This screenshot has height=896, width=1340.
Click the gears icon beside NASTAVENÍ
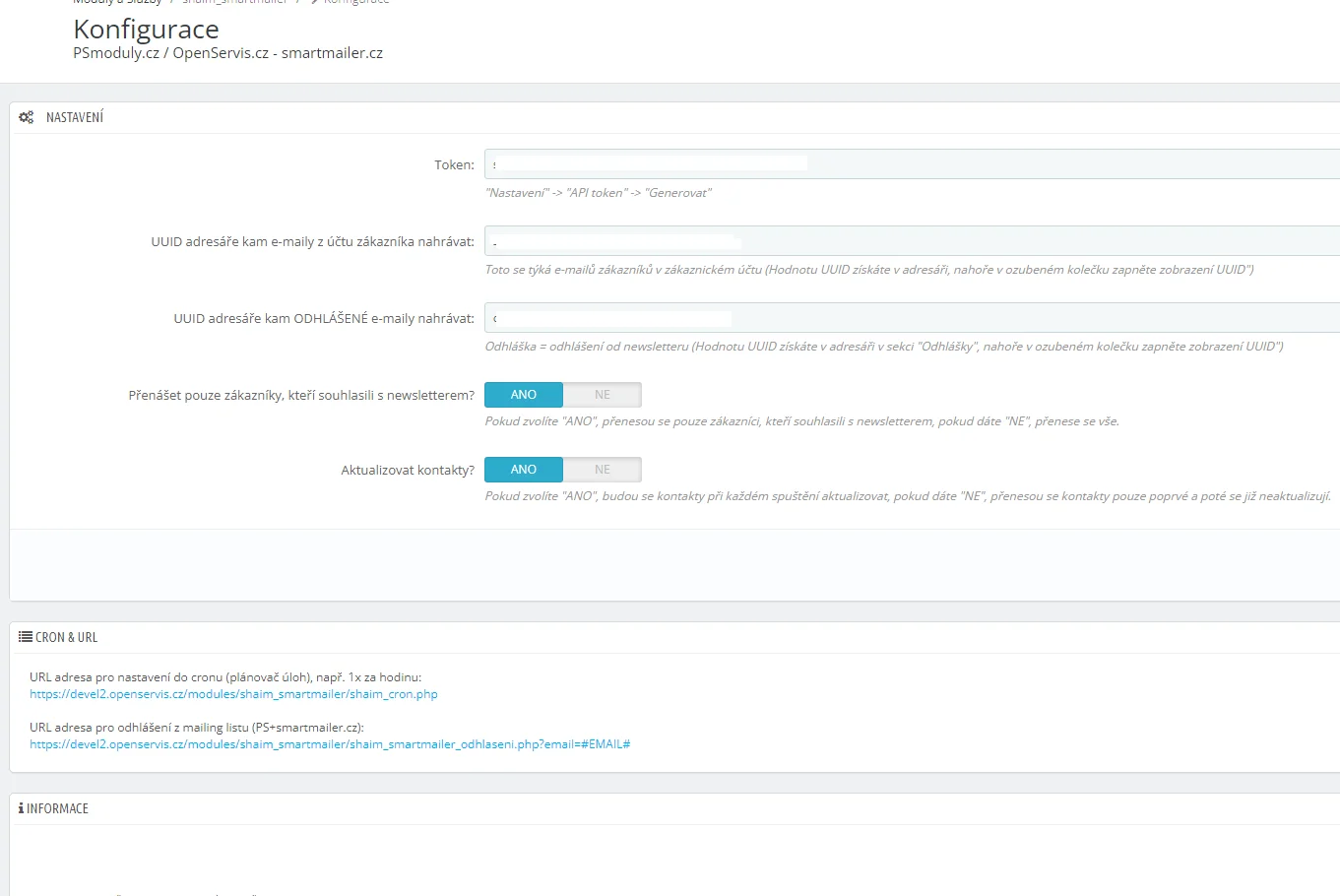click(x=27, y=117)
